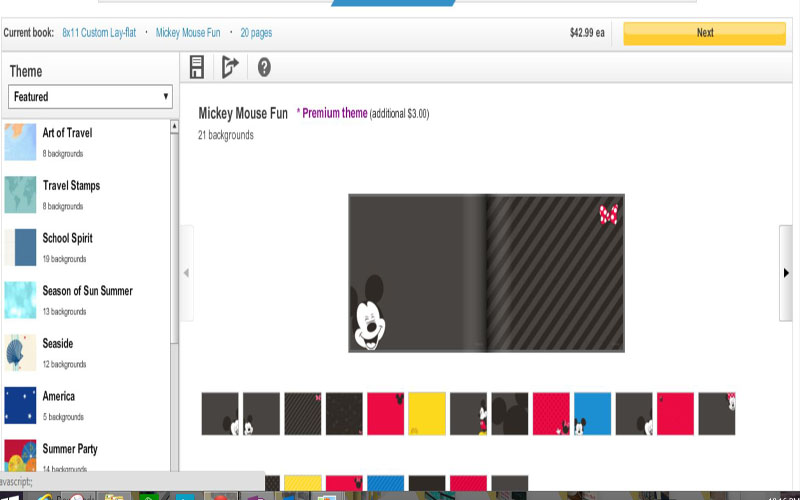The width and height of the screenshot is (800, 500).
Task: Click the 20 pages link
Action: [256, 33]
